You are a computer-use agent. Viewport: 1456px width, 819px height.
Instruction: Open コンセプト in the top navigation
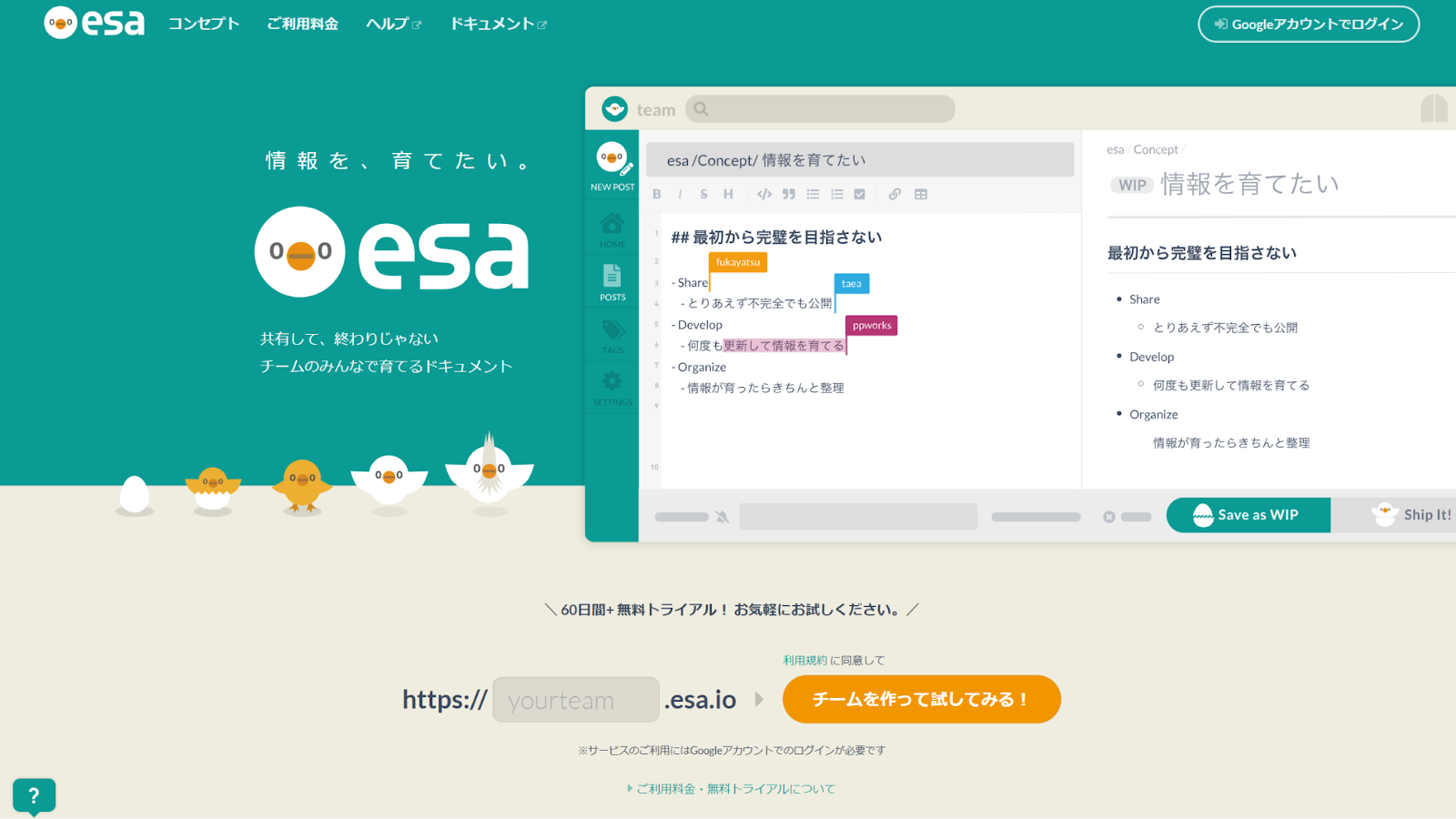[x=204, y=24]
